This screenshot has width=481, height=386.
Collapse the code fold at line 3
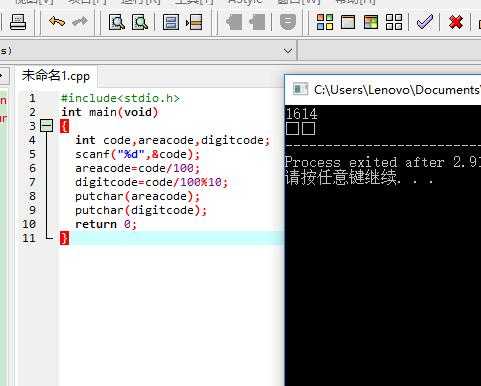coord(46,126)
